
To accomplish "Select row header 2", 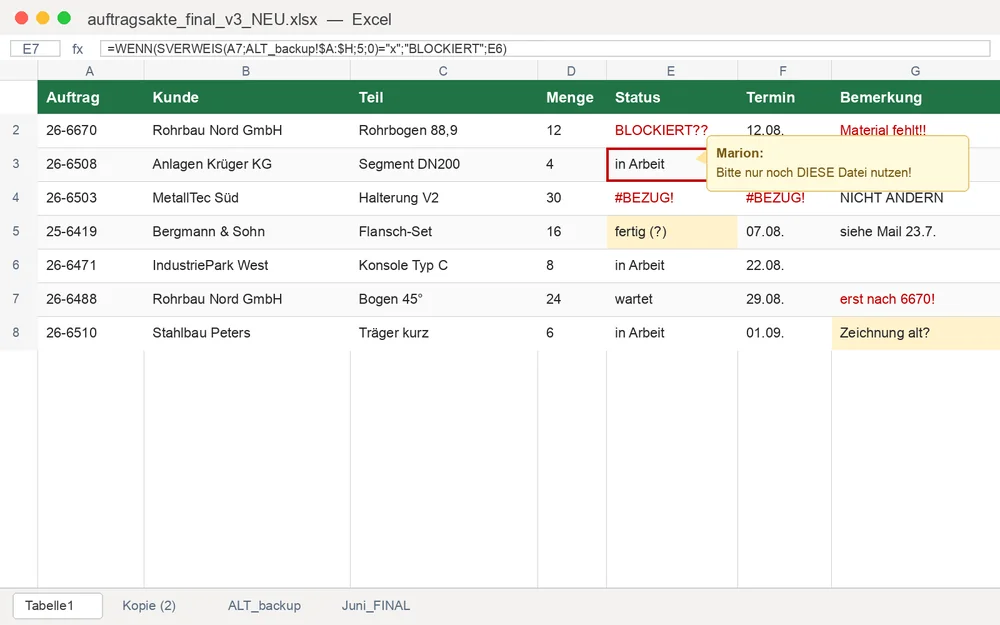I will 18,130.
